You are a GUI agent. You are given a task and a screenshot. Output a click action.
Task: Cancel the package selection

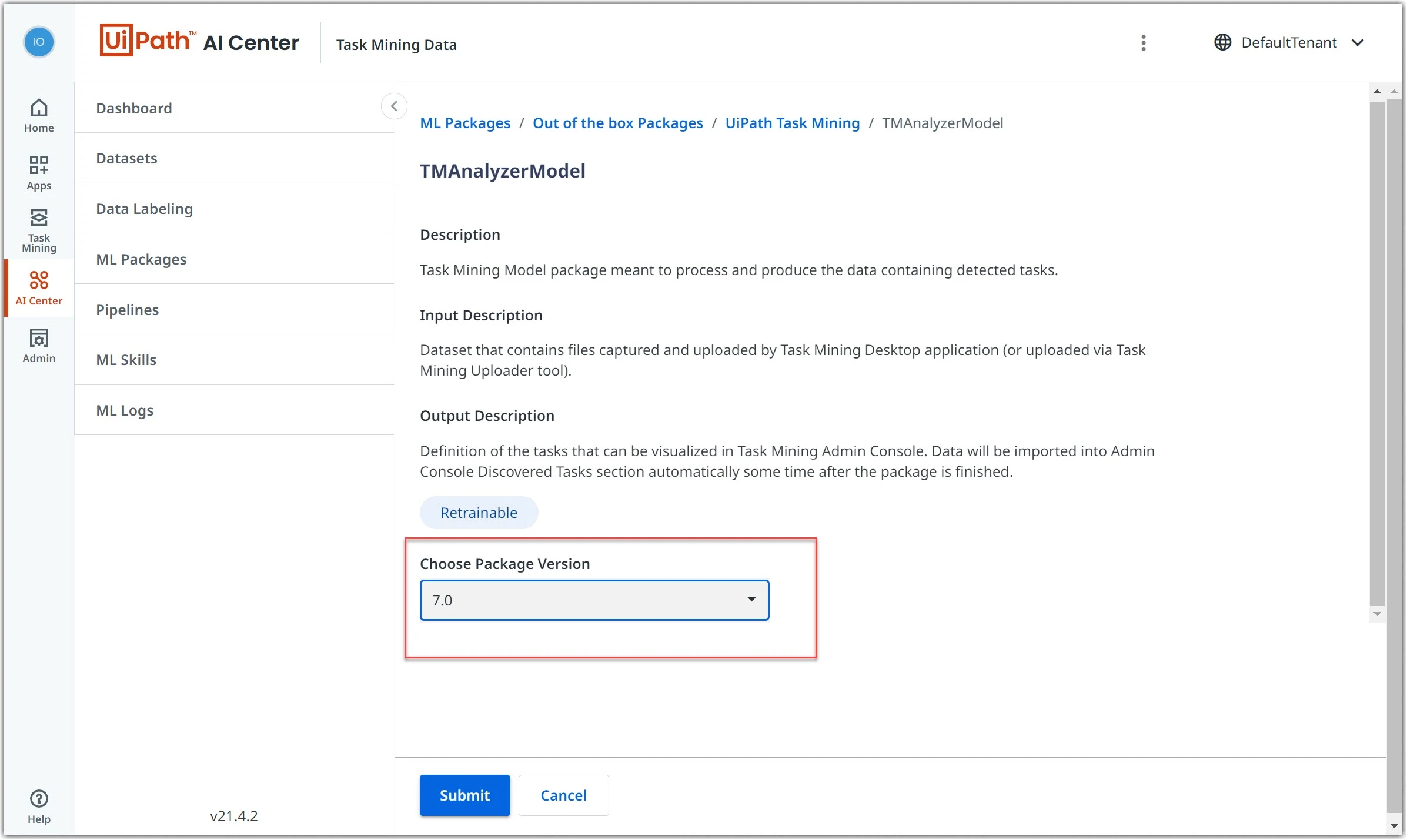[x=563, y=795]
